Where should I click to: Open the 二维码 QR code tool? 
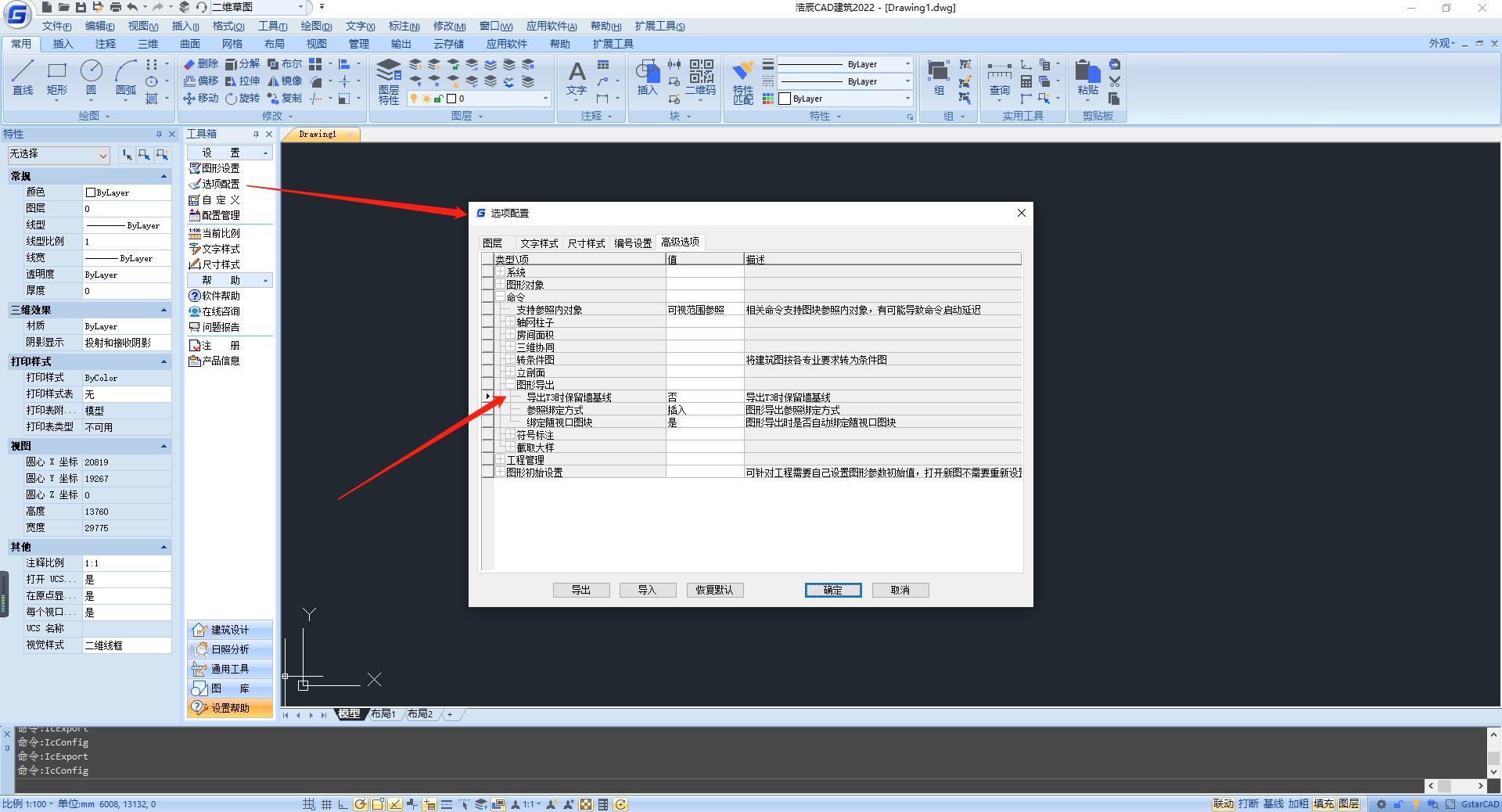[x=701, y=77]
